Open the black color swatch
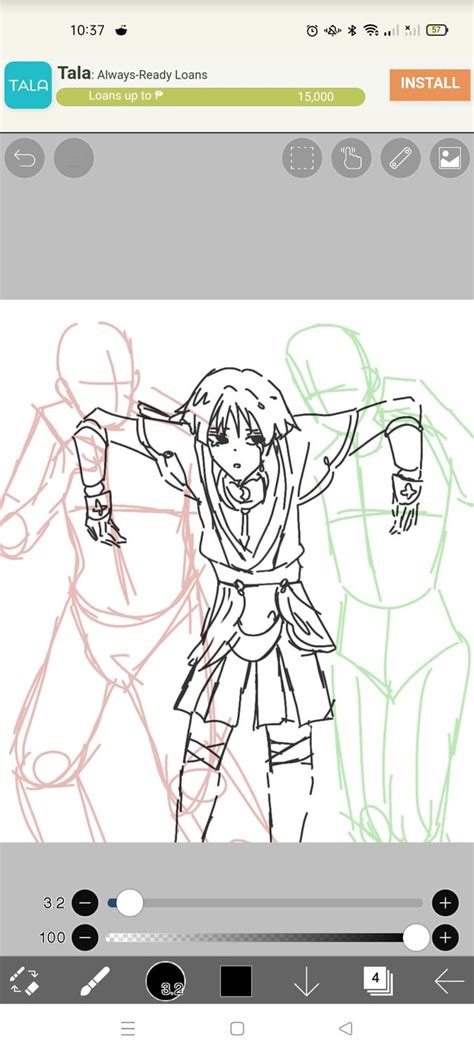This screenshot has height=1053, width=474. [x=236, y=981]
